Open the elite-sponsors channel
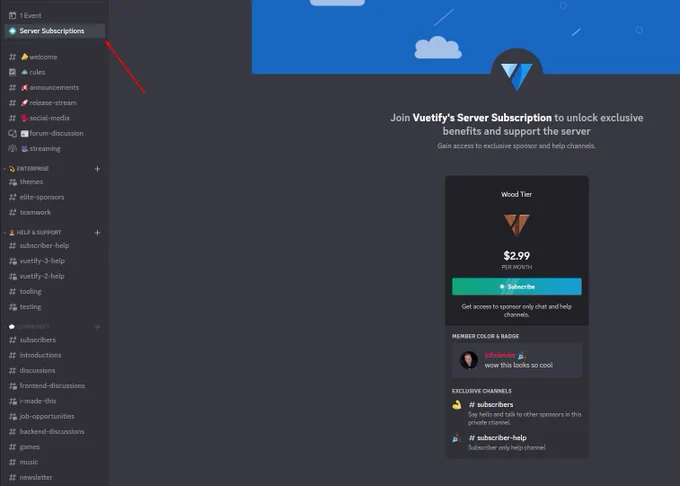Viewport: 680px width, 486px height. pos(54,197)
